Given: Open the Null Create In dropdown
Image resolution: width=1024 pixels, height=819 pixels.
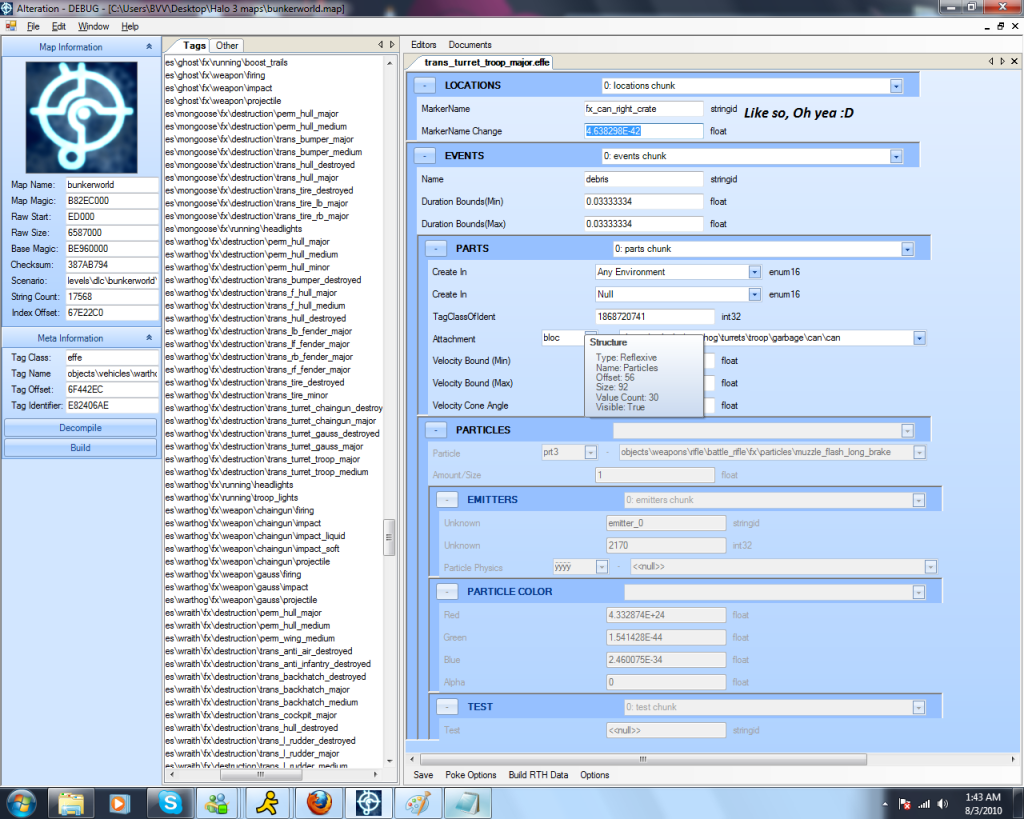Looking at the screenshot, I should pos(754,295).
